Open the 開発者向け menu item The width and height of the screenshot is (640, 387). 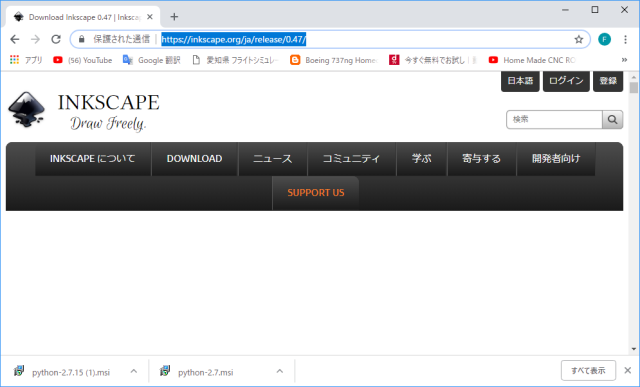[x=556, y=159]
